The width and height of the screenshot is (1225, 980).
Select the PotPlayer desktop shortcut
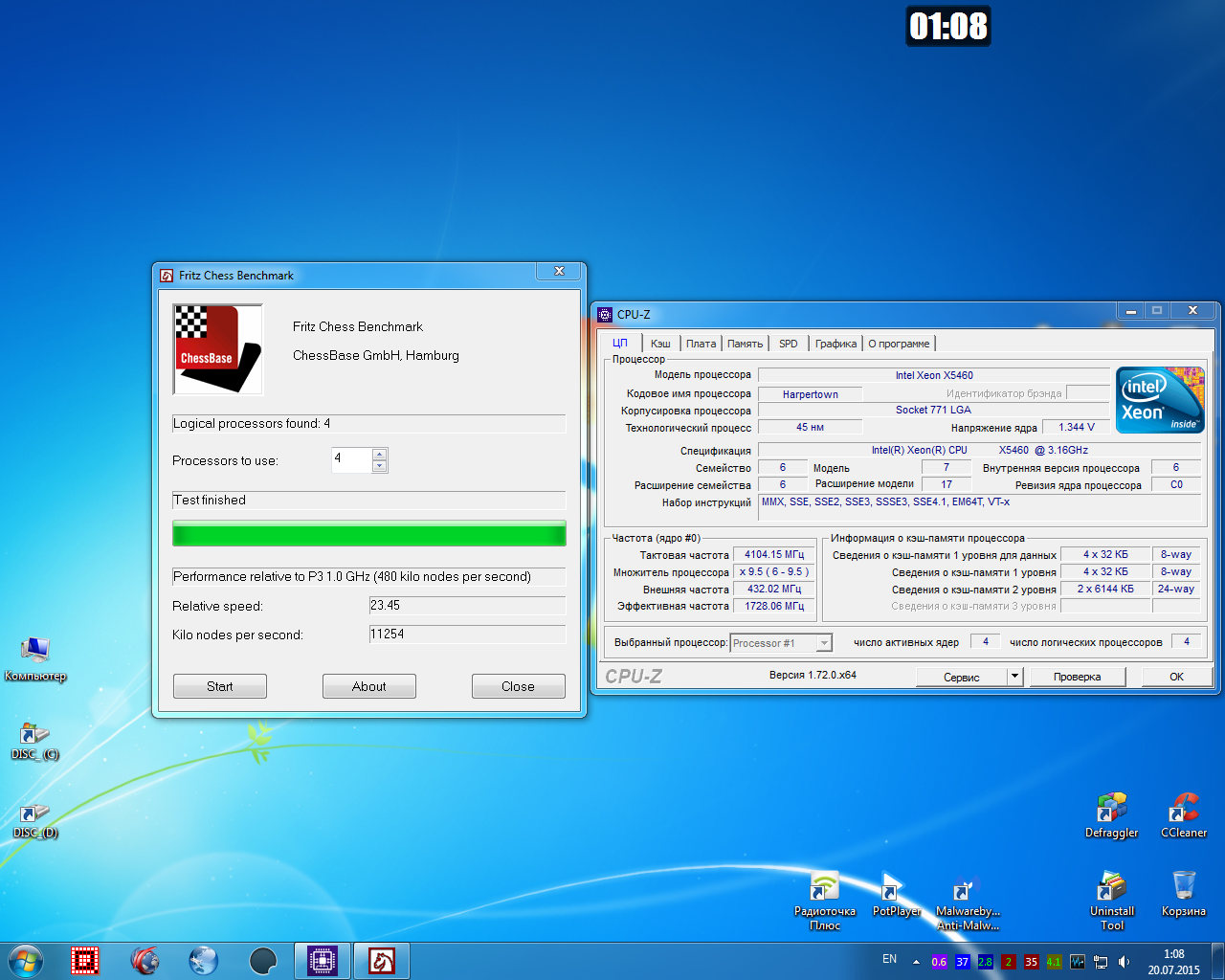click(x=897, y=895)
